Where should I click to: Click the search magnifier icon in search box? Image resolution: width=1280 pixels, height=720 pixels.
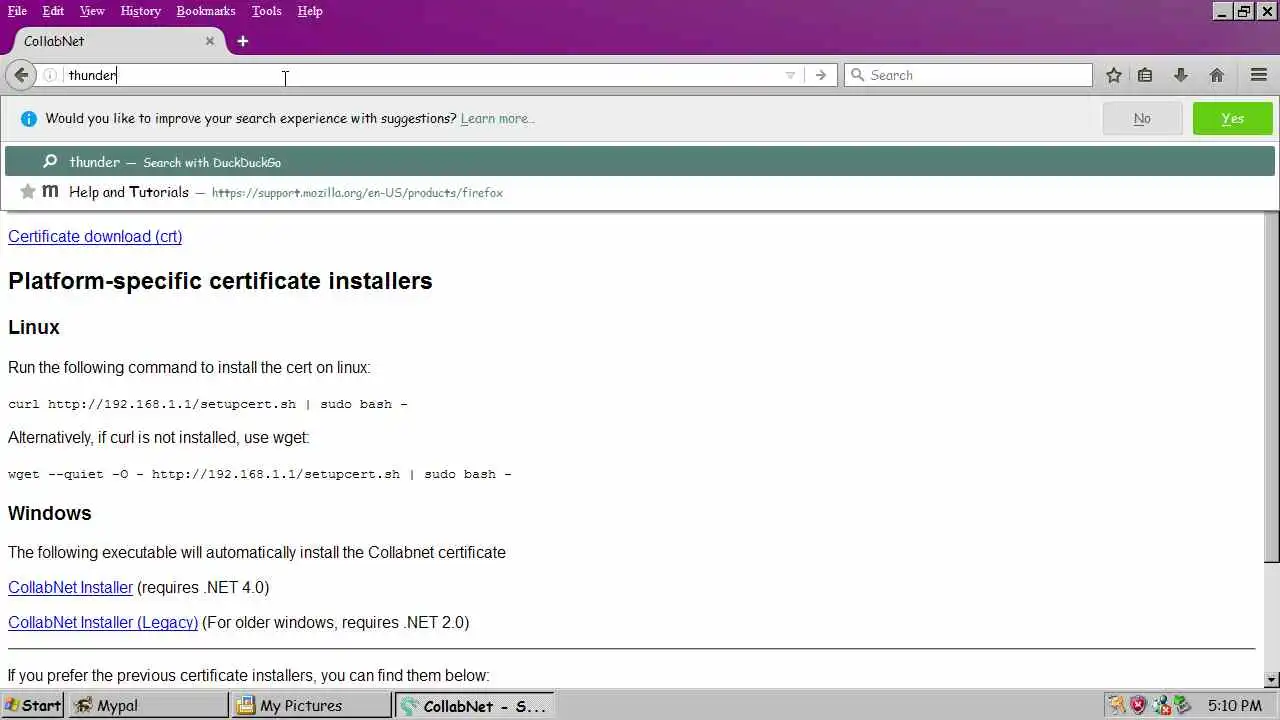point(857,75)
